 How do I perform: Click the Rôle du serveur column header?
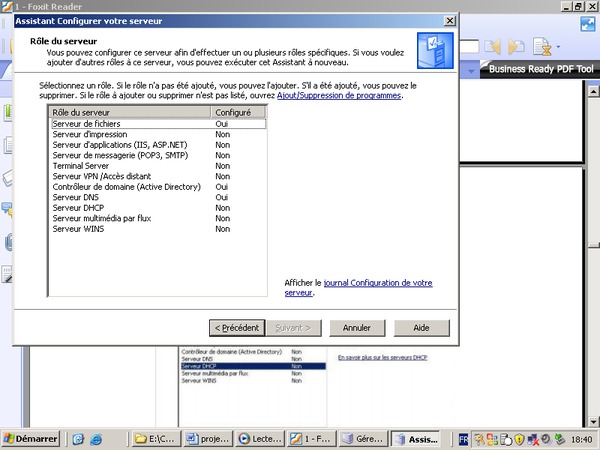[130, 113]
